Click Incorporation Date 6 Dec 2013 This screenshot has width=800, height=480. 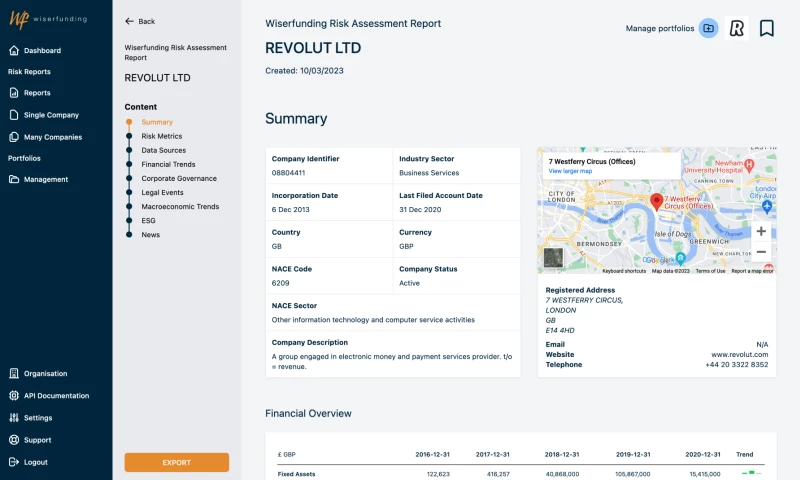point(290,209)
